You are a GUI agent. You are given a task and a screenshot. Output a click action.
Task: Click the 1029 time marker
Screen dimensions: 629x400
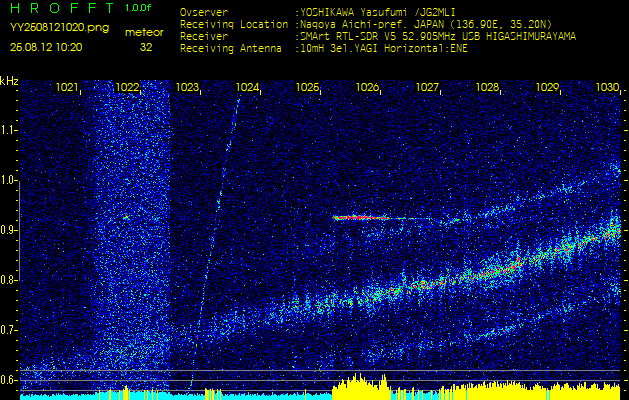[x=548, y=87]
